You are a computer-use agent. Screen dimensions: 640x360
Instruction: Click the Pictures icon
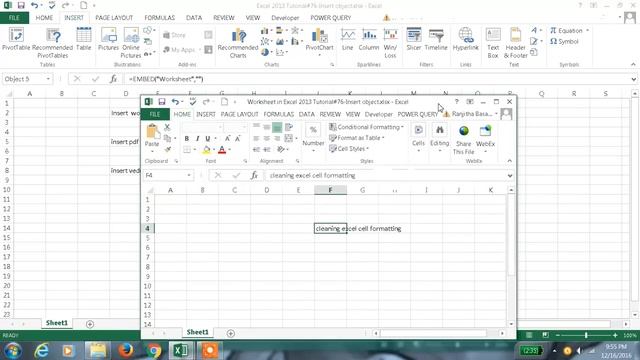tap(109, 40)
